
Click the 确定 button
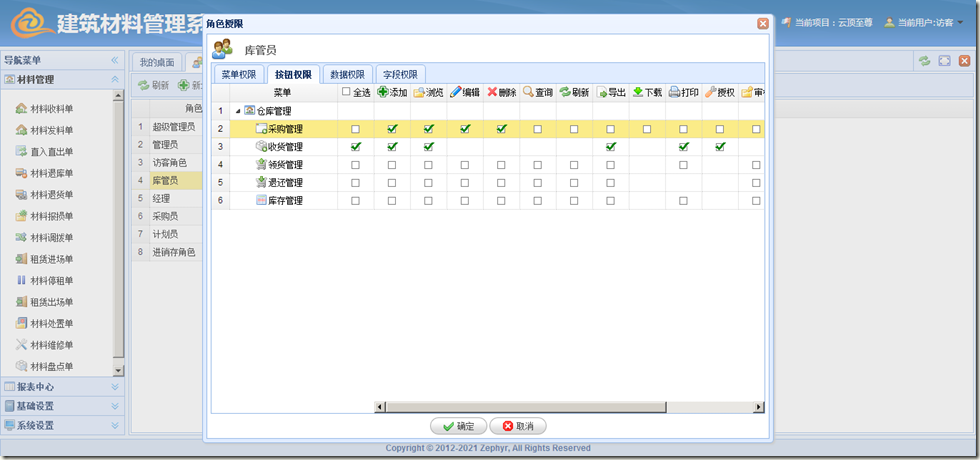point(458,426)
